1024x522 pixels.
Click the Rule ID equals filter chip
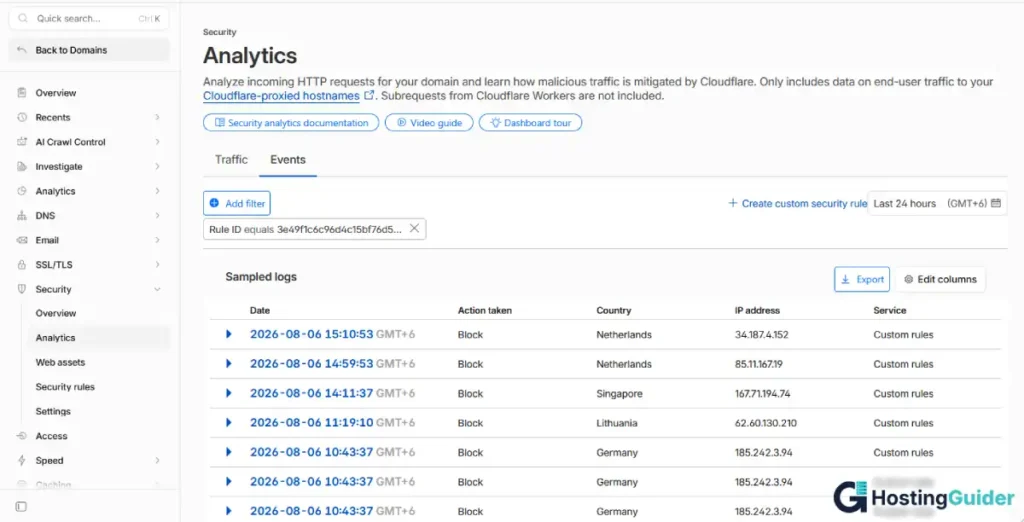[314, 229]
